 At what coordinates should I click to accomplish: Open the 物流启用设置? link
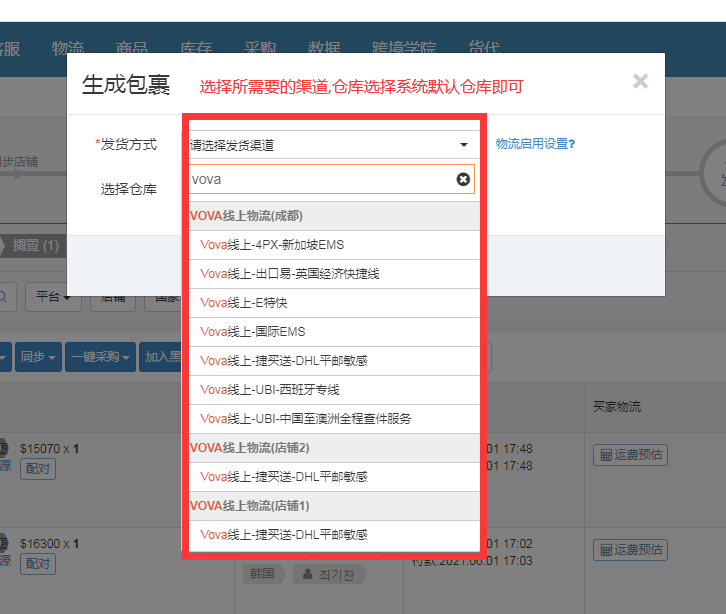tap(535, 144)
